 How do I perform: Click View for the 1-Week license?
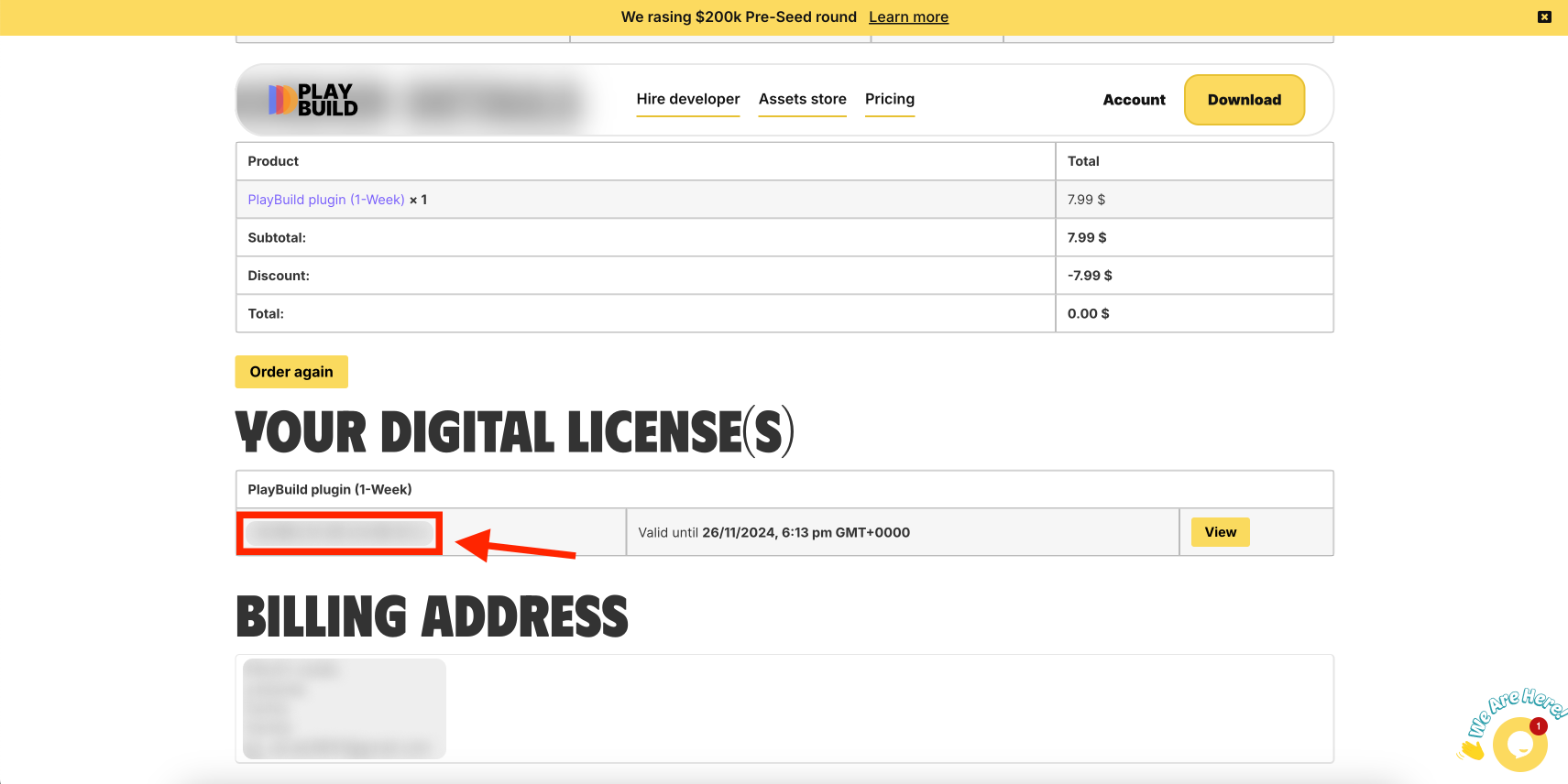pyautogui.click(x=1220, y=532)
